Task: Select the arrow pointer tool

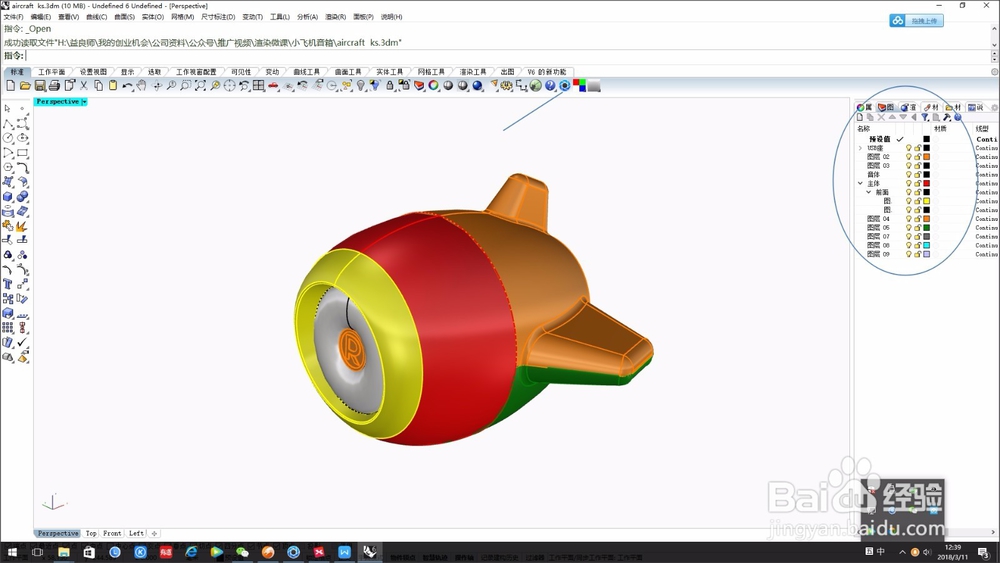Action: 8,108
